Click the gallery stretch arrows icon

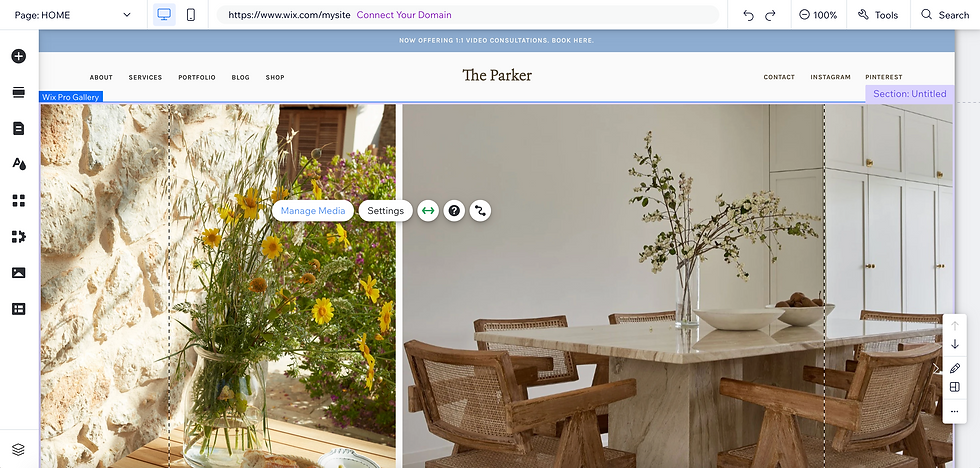pos(428,211)
